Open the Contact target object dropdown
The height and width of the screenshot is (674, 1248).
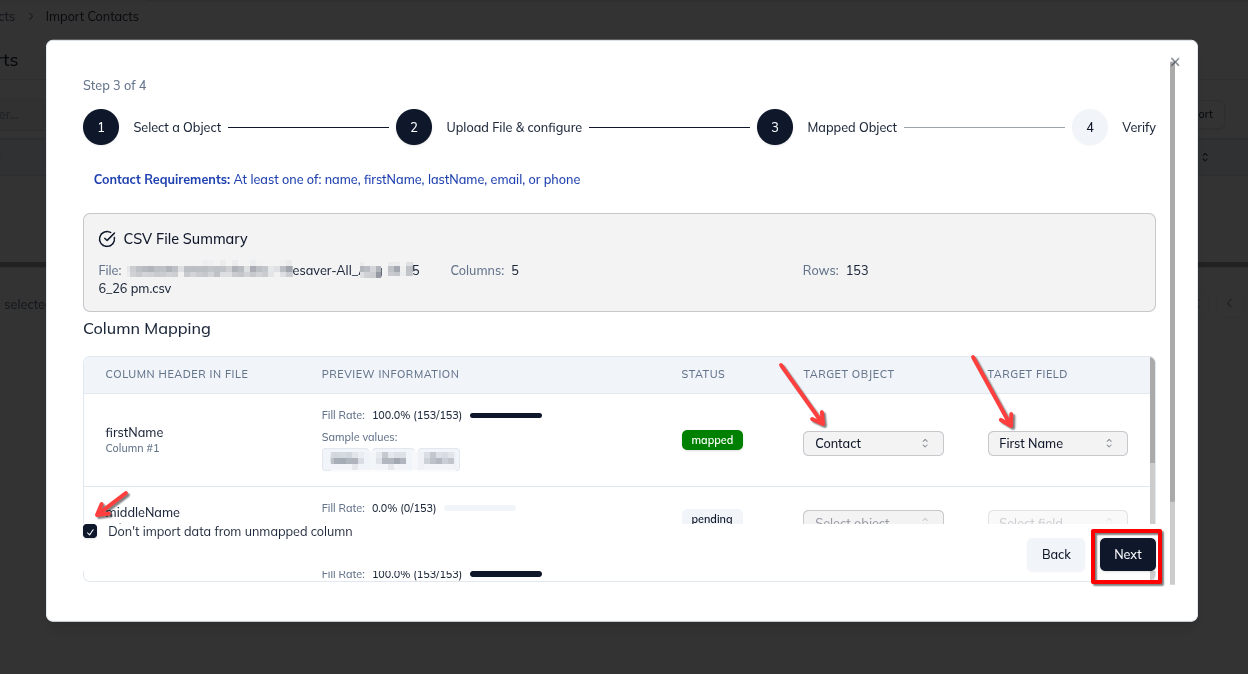[872, 443]
